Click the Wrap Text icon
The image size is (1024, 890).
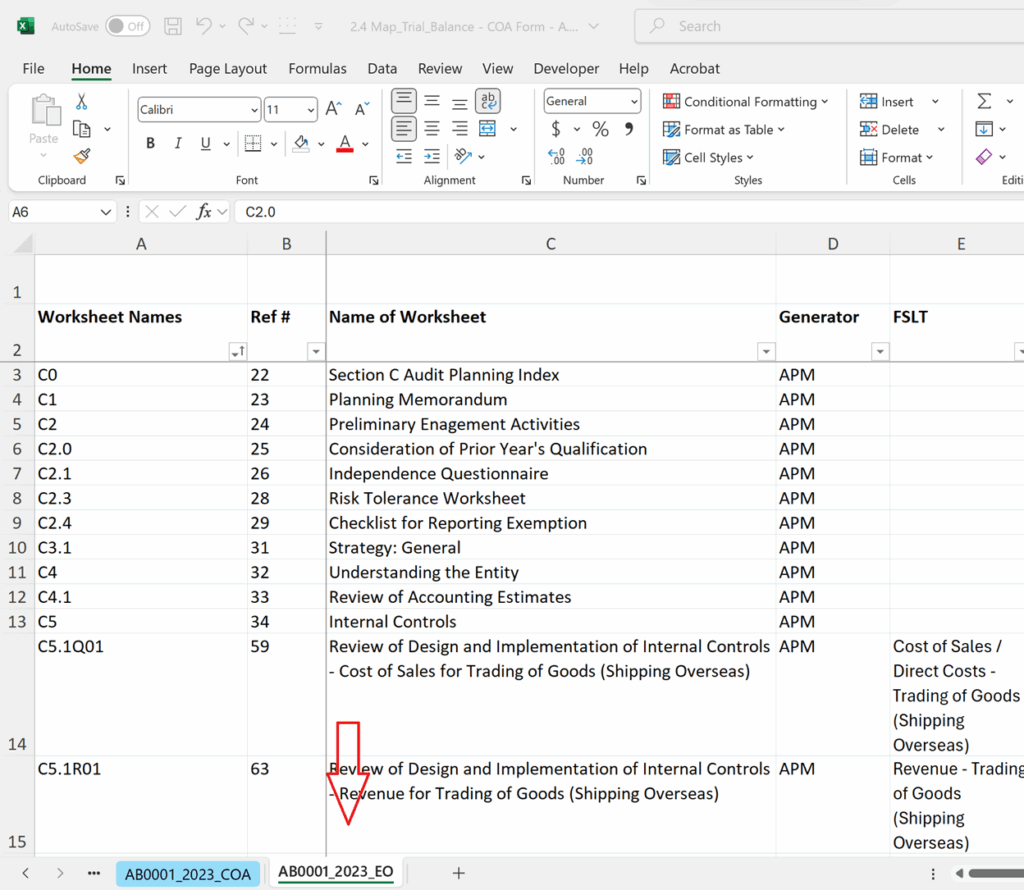click(x=487, y=100)
